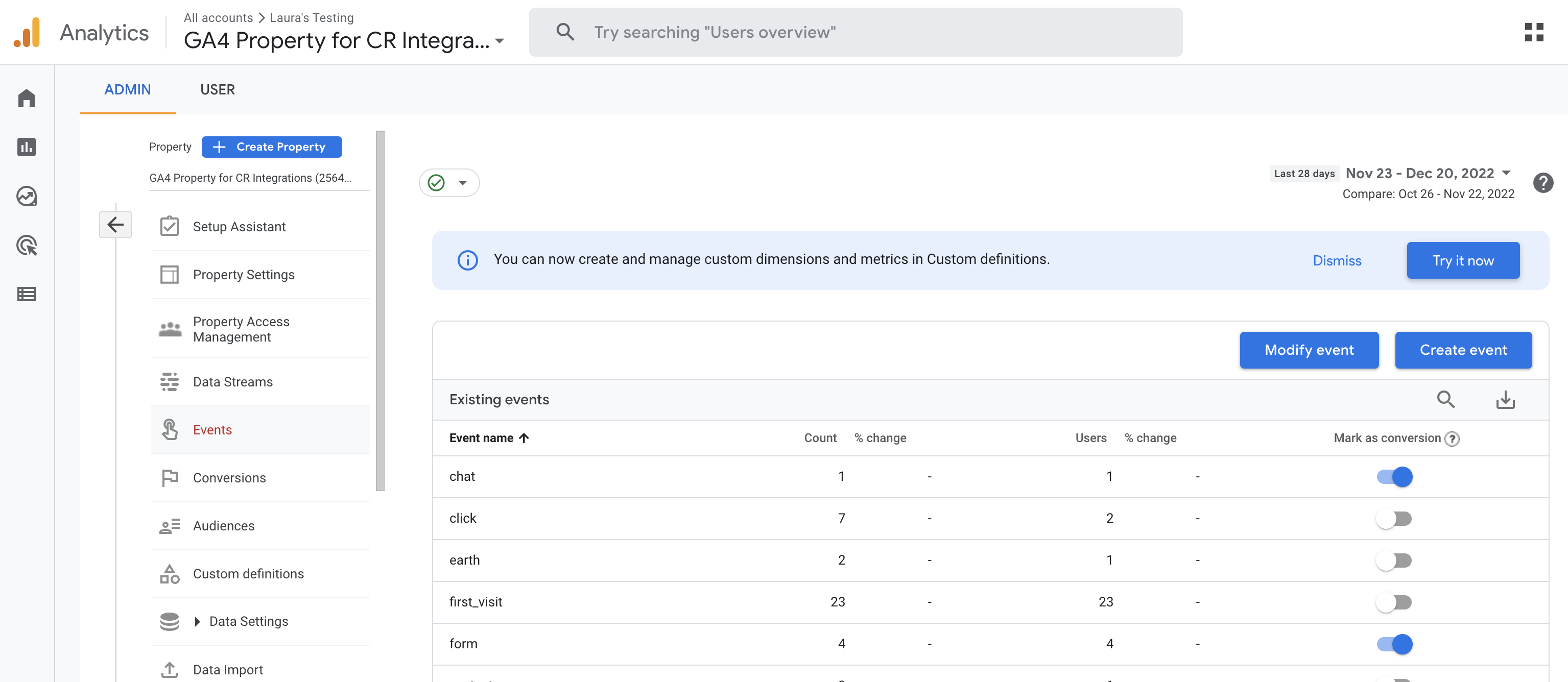Dismiss the custom definitions notice
The image size is (1568, 682).
point(1337,260)
